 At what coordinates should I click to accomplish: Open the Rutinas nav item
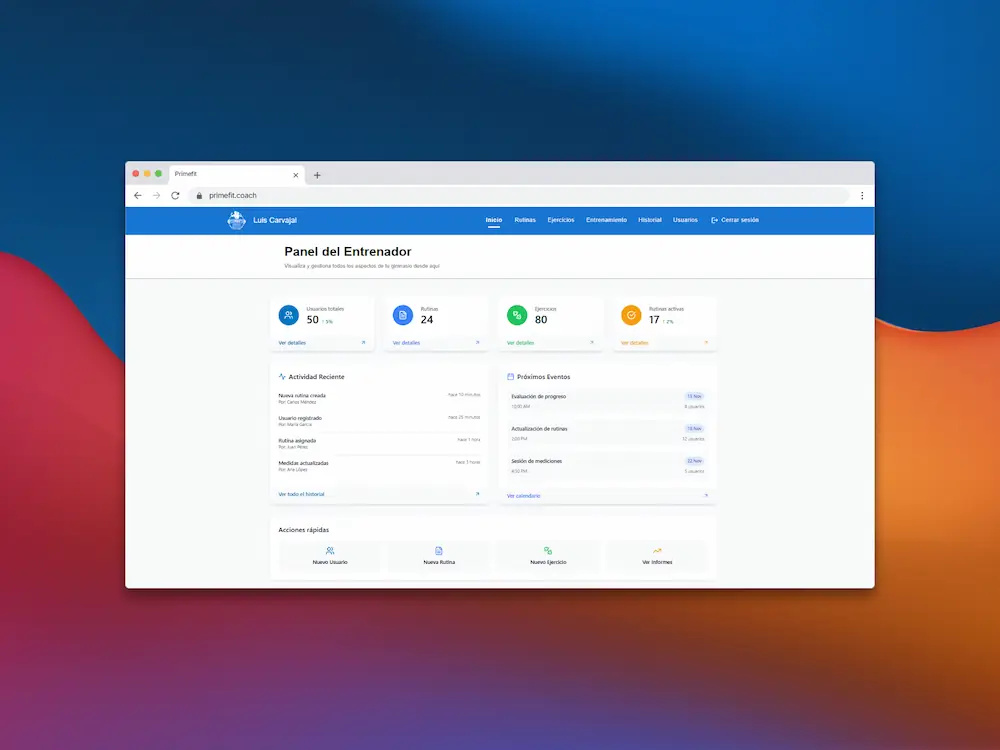point(525,220)
